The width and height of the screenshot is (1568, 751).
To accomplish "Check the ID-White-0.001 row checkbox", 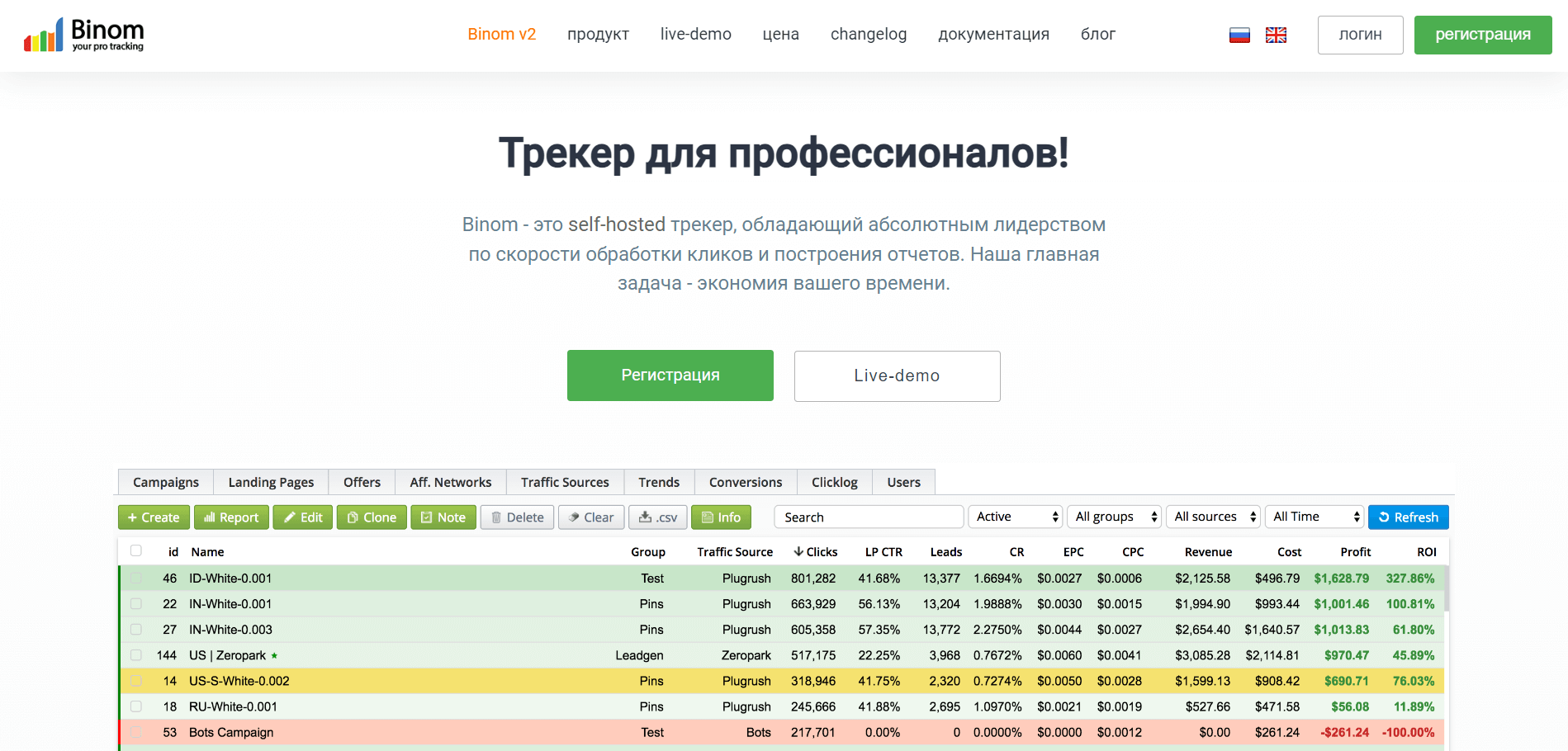I will point(135,579).
